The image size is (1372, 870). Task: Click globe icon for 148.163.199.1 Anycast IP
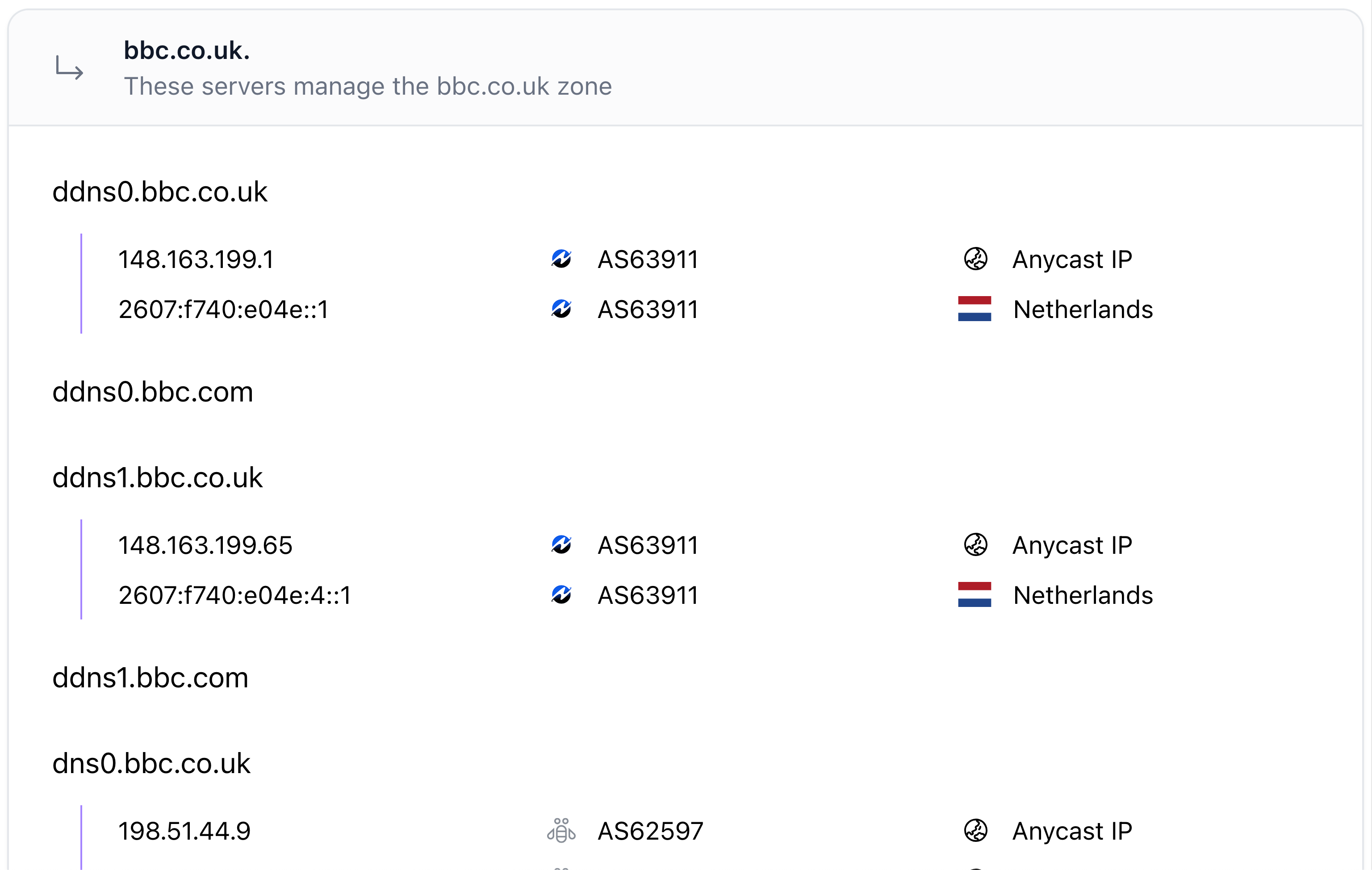point(975,259)
